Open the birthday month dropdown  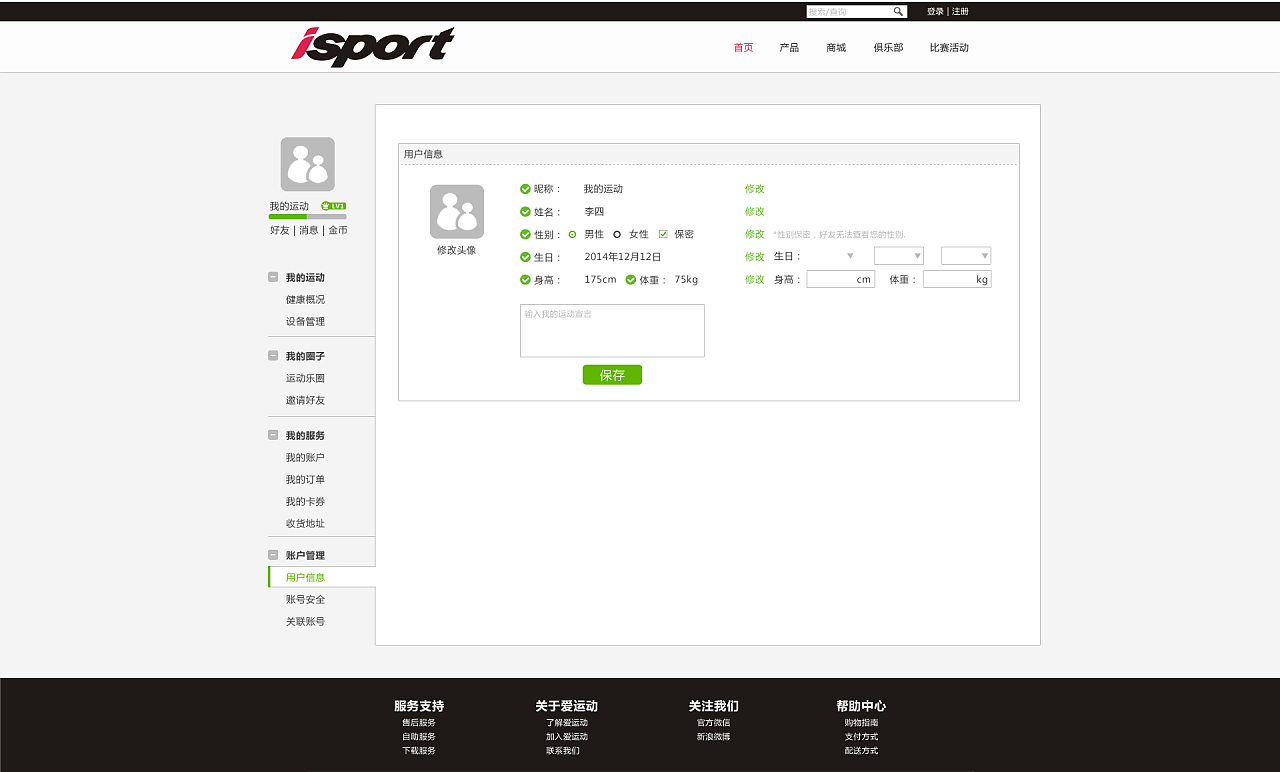point(899,256)
